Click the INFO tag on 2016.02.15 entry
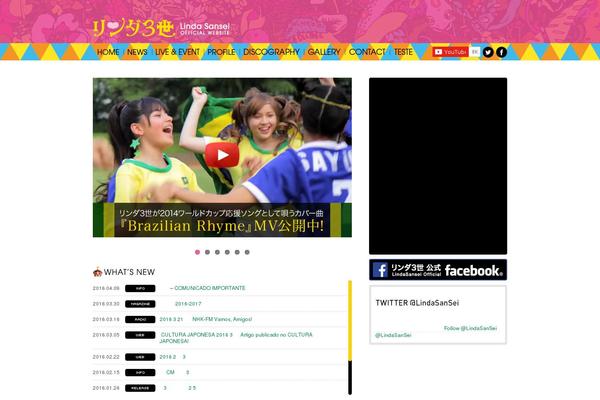The image size is (600, 400). pos(140,372)
